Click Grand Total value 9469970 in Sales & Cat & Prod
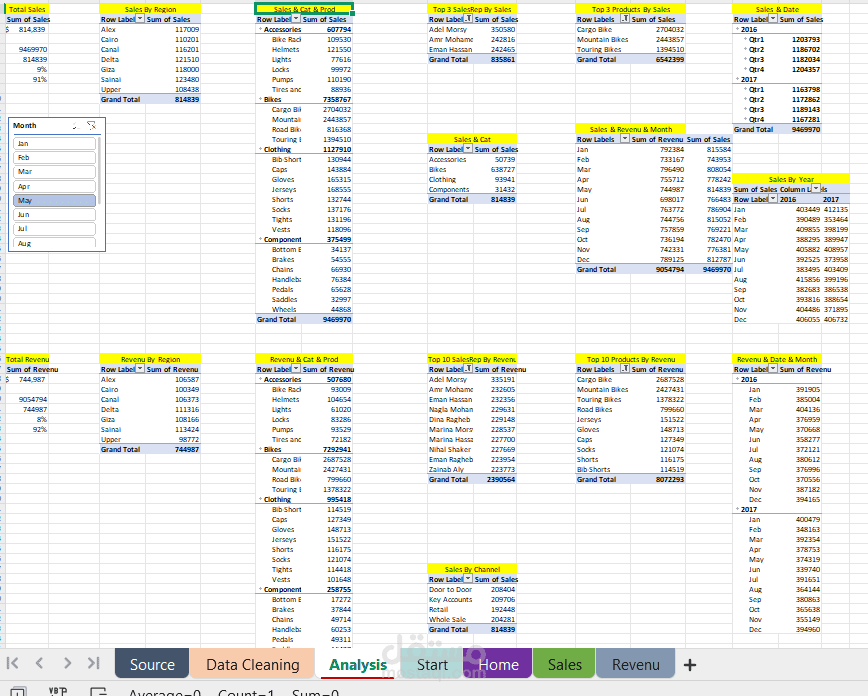Image resolution: width=868 pixels, height=696 pixels. click(337, 319)
